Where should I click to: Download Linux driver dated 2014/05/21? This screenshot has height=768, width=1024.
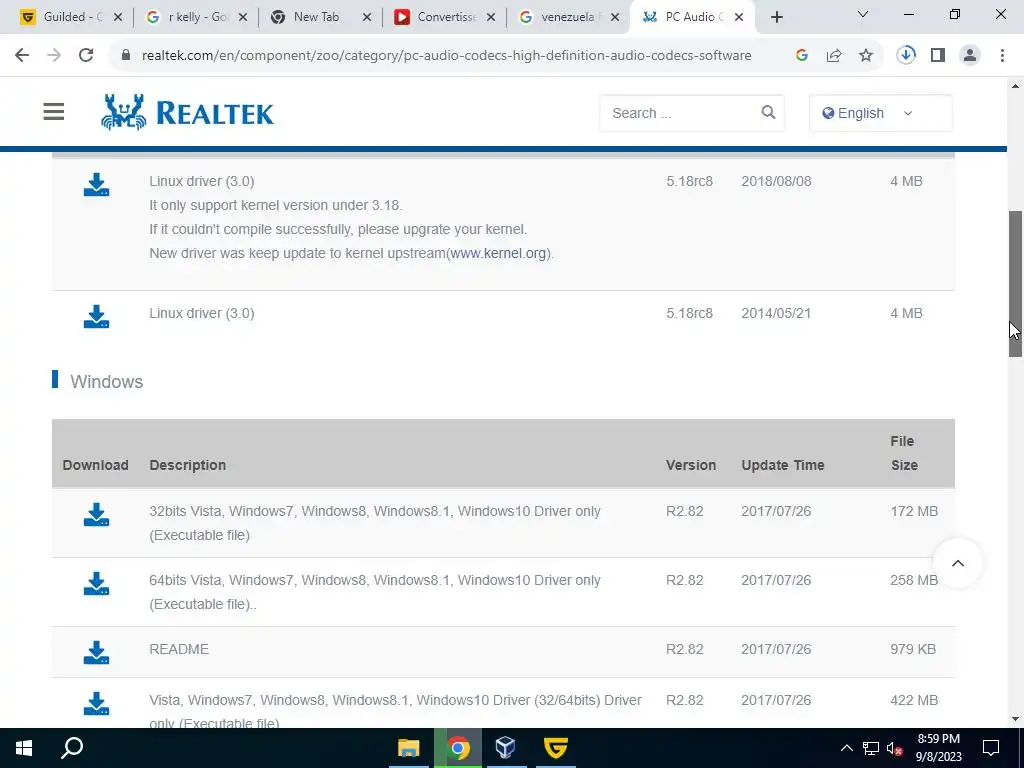(96, 316)
